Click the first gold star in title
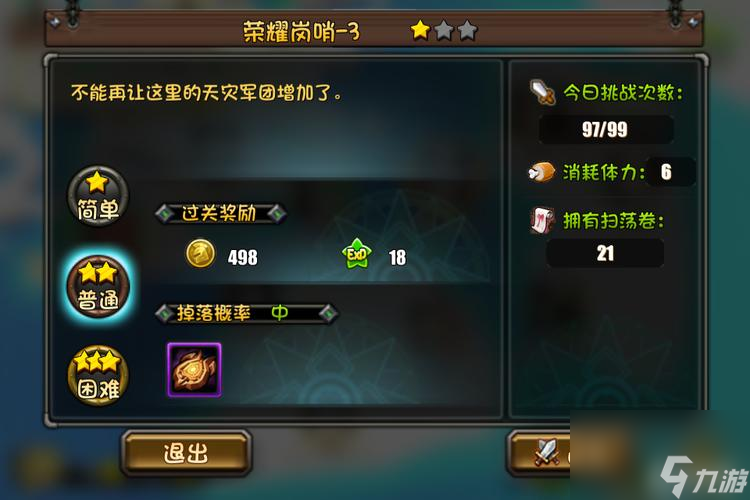Screen dimensions: 750x500 click(x=420, y=30)
